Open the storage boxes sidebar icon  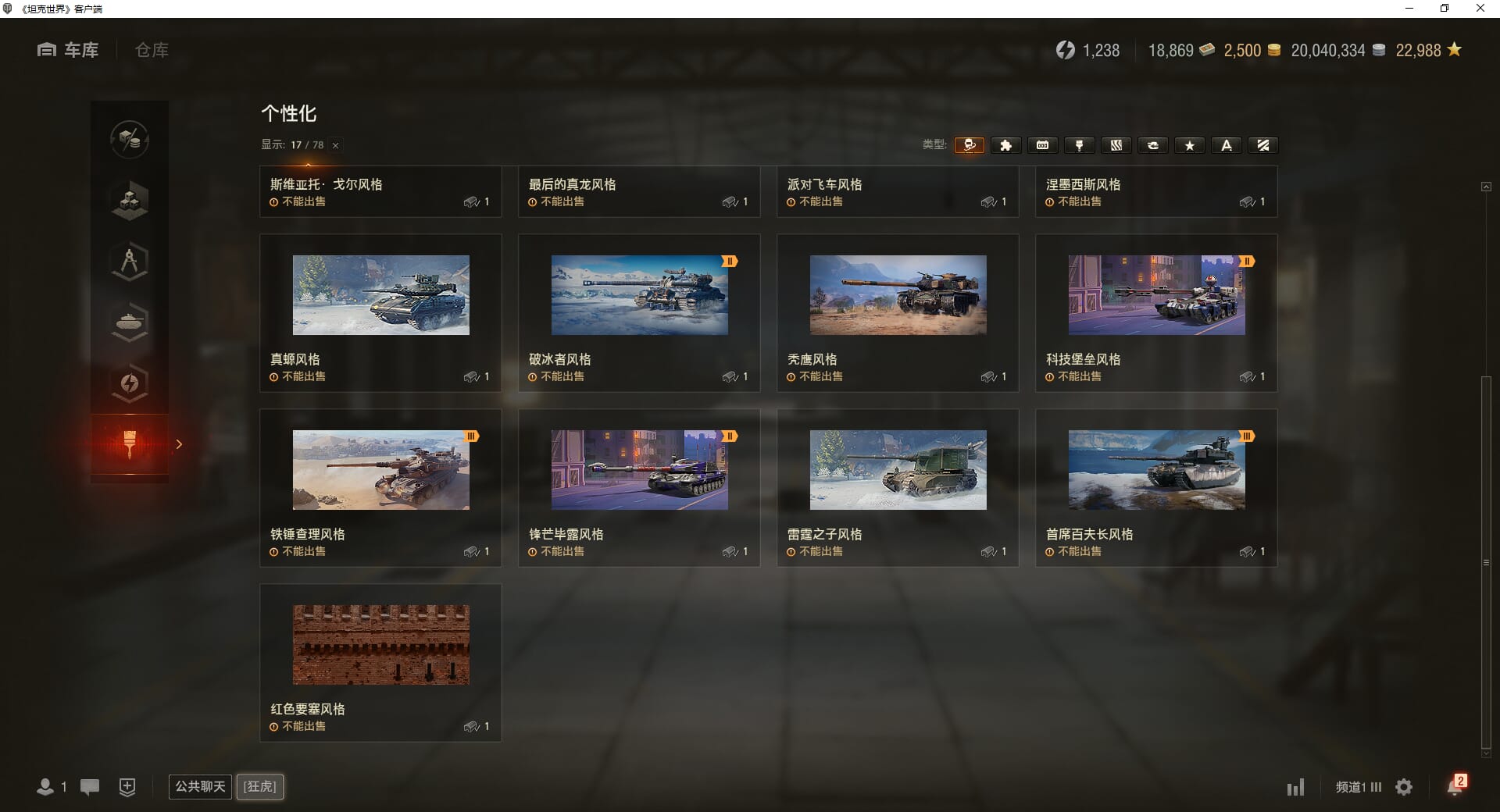click(130, 200)
